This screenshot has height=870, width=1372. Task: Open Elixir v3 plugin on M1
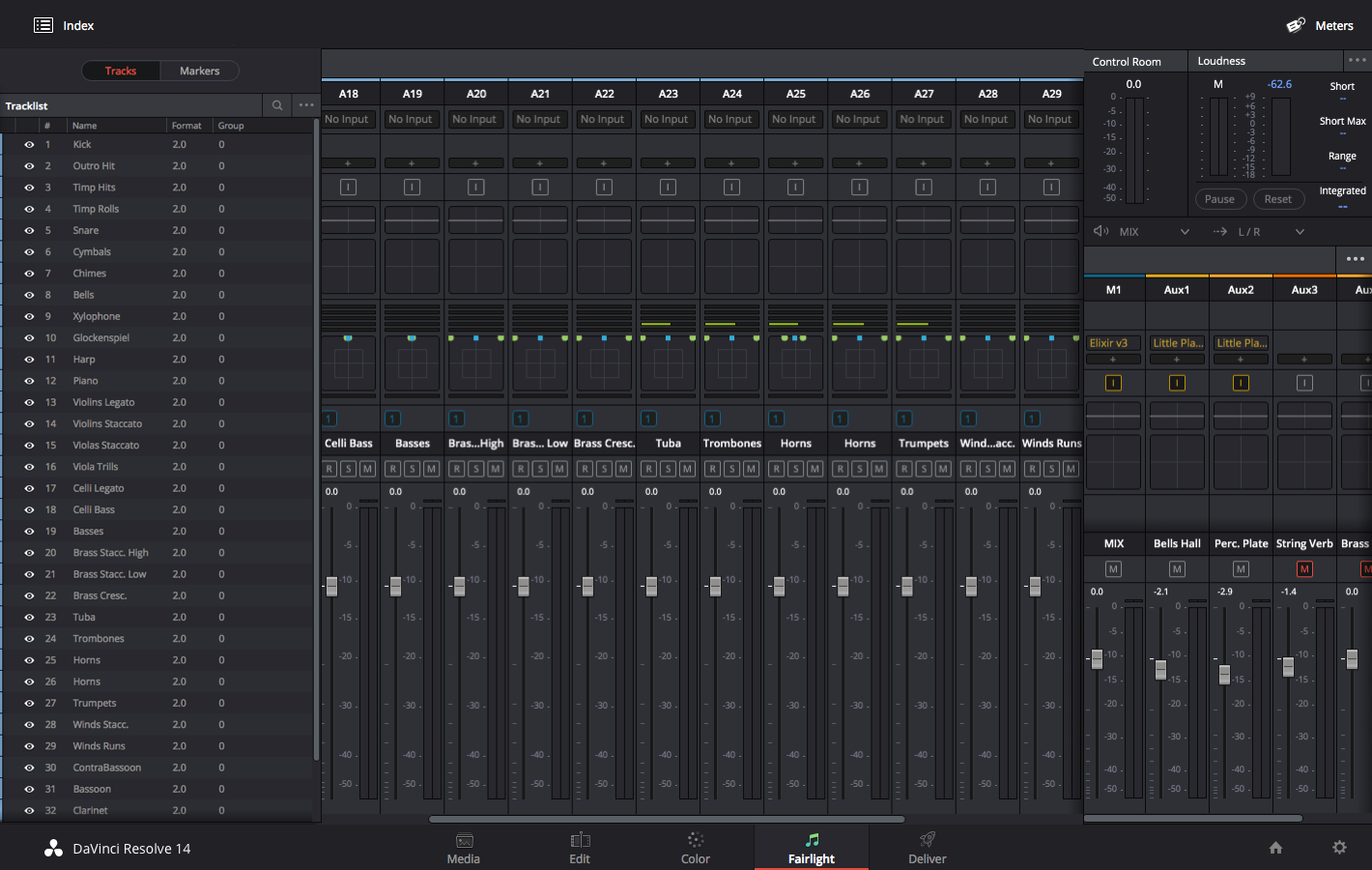1113,343
